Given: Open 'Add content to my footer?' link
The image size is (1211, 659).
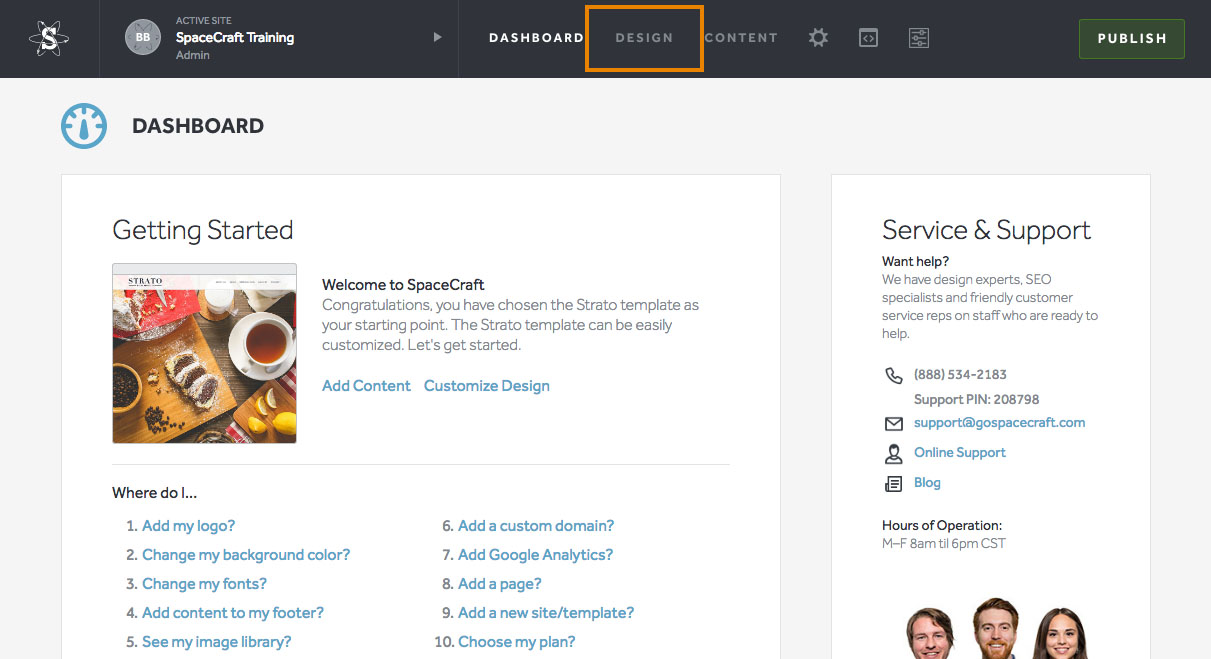Looking at the screenshot, I should click(x=233, y=613).
